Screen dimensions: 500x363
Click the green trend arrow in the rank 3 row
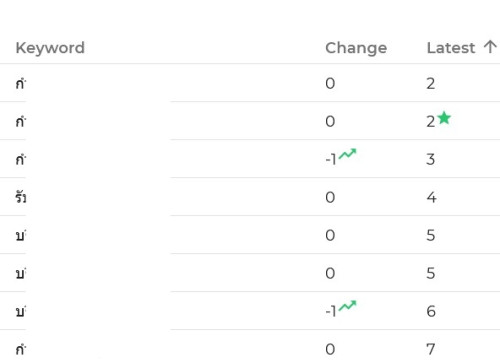(347, 154)
